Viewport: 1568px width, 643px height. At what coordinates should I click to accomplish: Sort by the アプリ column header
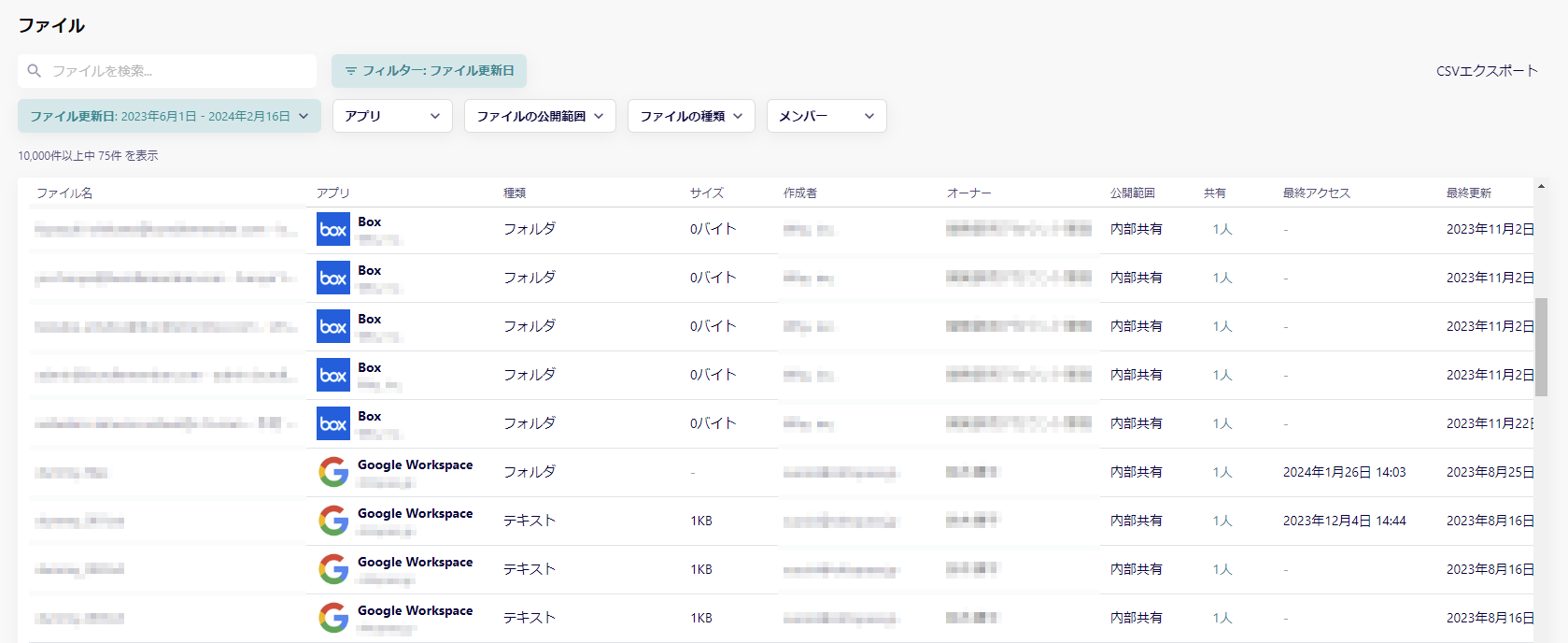pyautogui.click(x=333, y=193)
